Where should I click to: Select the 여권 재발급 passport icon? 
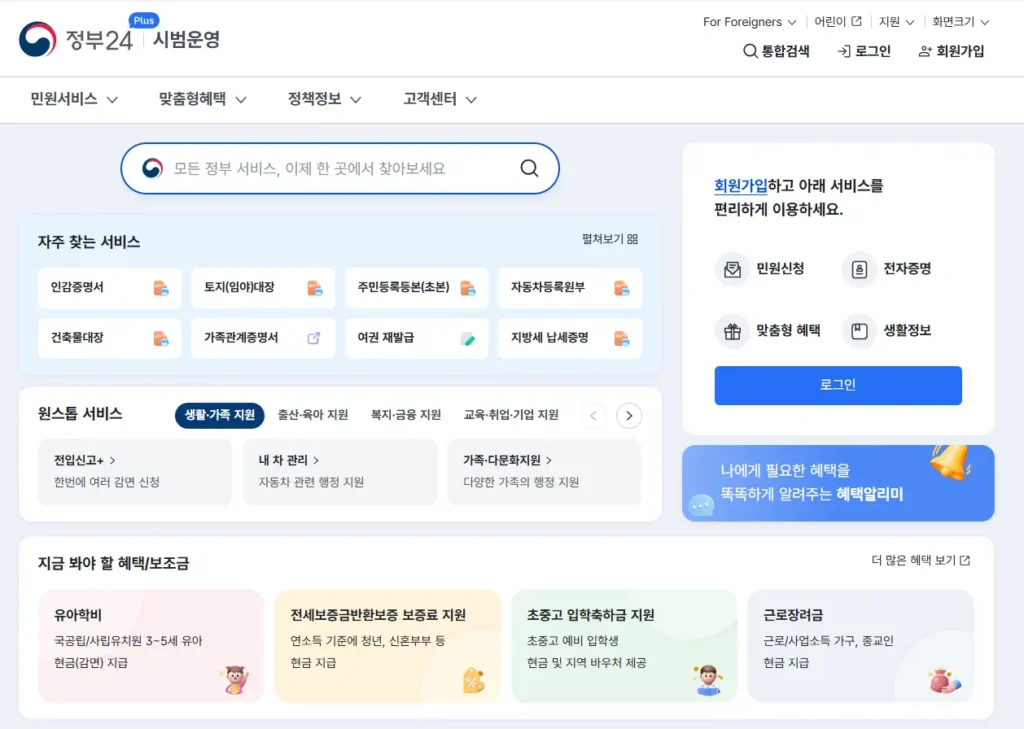point(467,339)
